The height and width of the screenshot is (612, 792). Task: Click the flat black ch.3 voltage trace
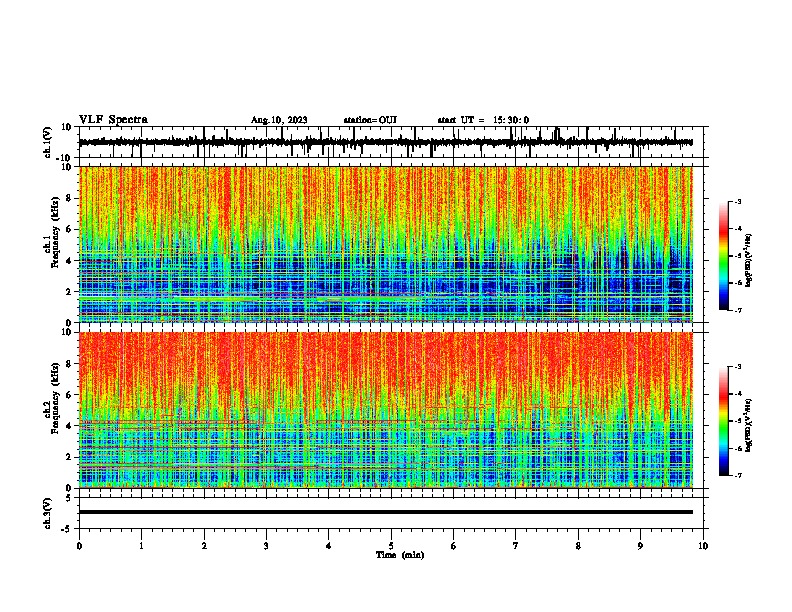point(386,512)
